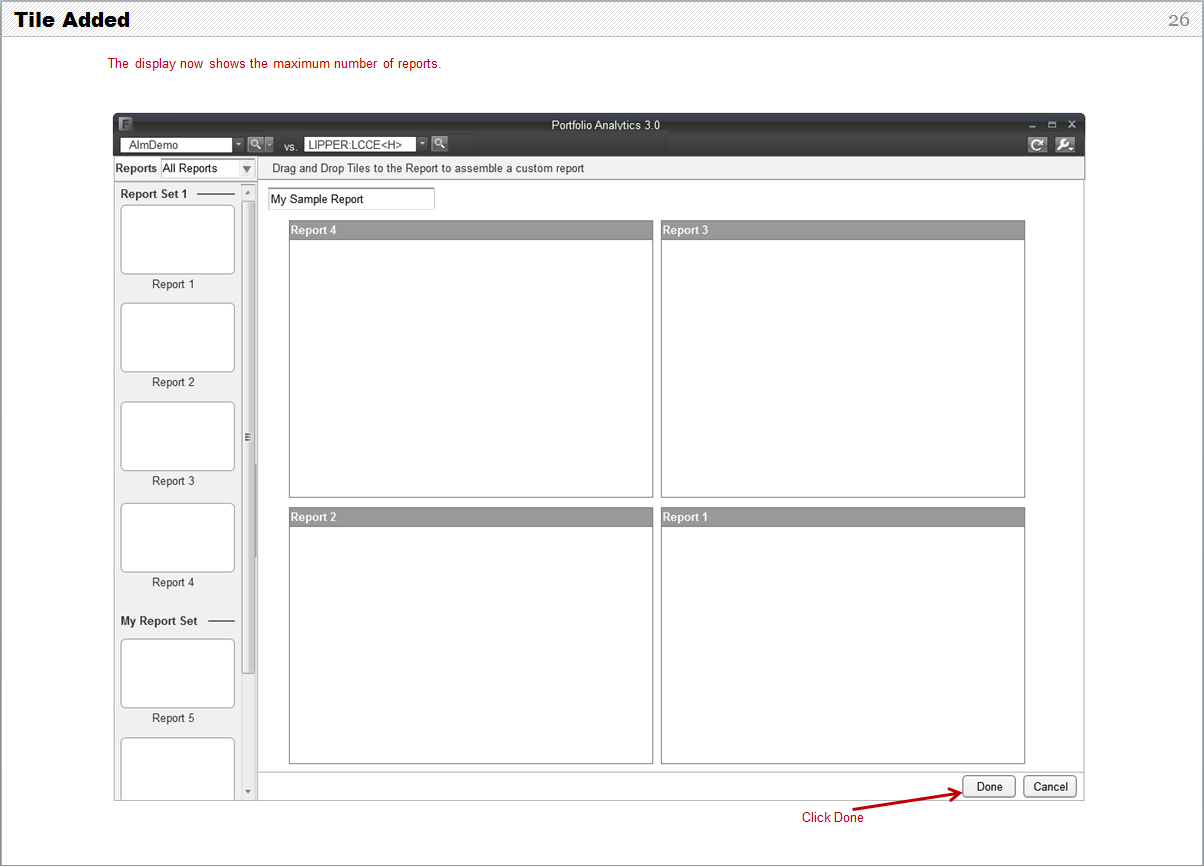Click the Report Set 1 heading

[154, 194]
